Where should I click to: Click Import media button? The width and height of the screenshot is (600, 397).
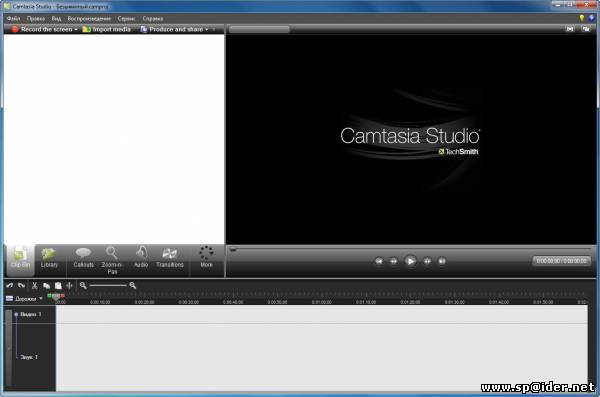pos(107,29)
